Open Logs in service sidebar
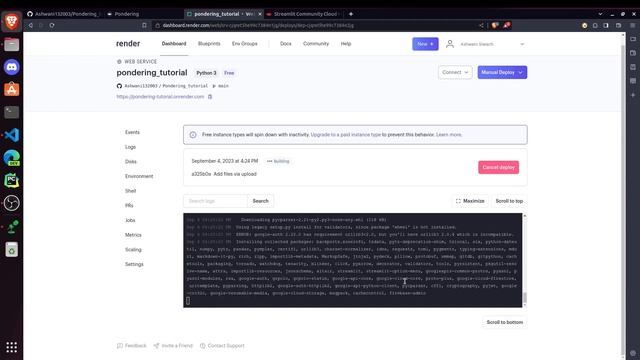The width and height of the screenshot is (640, 360). (x=130, y=147)
